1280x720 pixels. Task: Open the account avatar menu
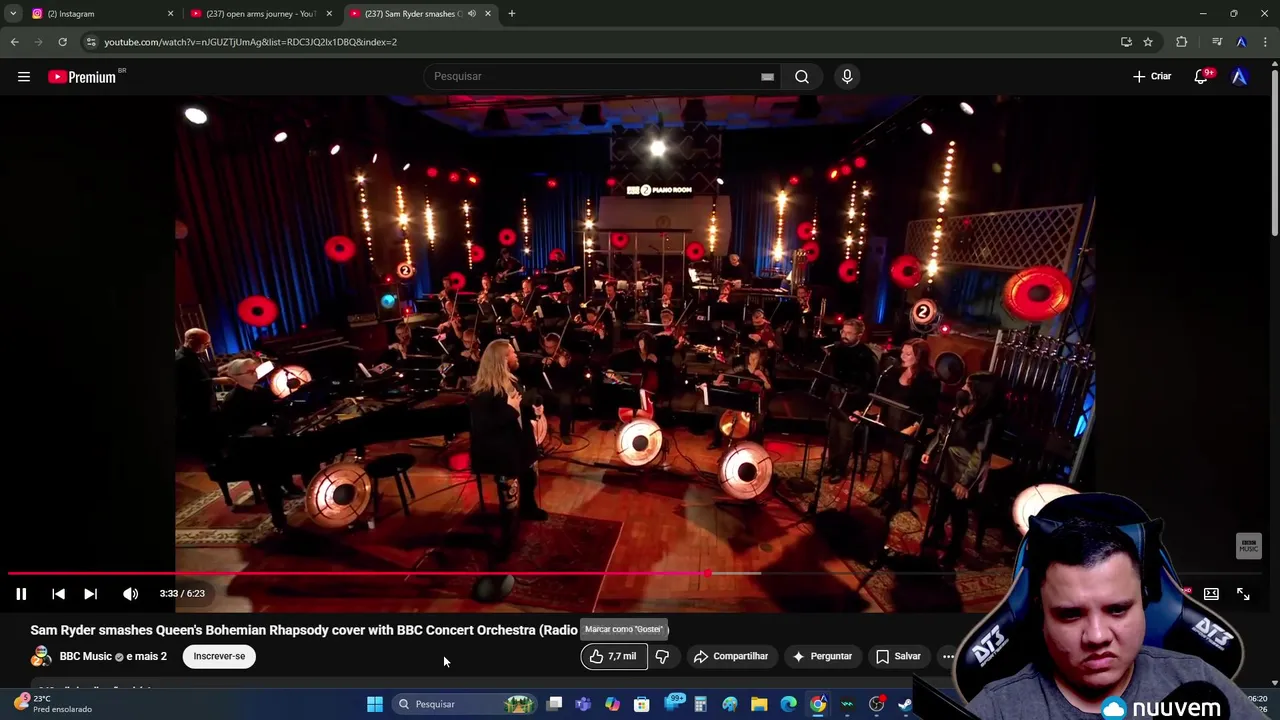tap(1240, 76)
